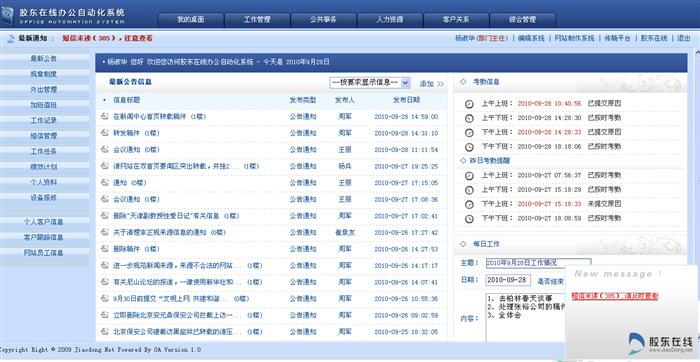700x362 pixels.
Task: Click the diamond icon beside 考勤信息
Action: (463, 82)
